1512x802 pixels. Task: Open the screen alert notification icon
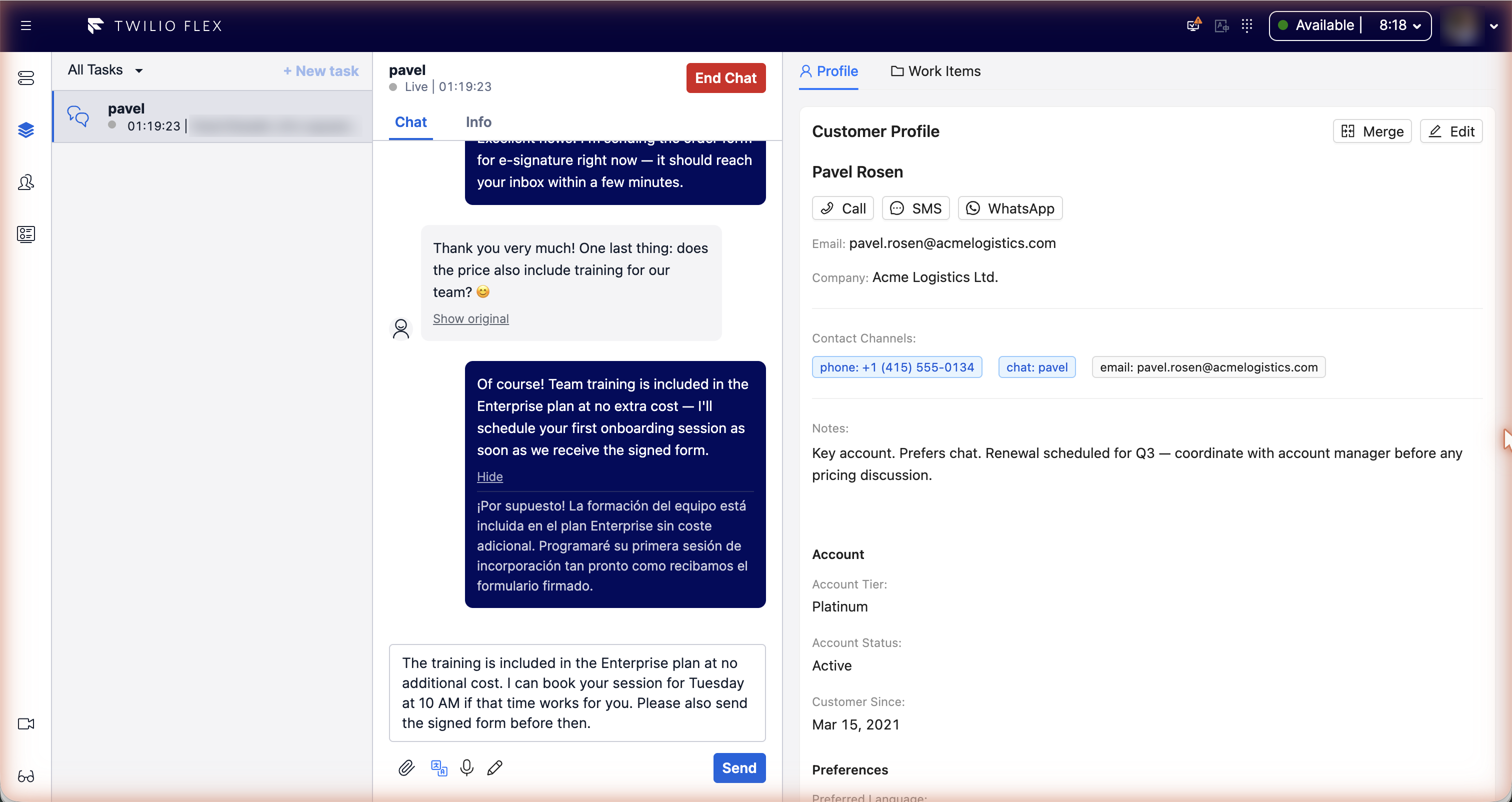(x=1194, y=24)
